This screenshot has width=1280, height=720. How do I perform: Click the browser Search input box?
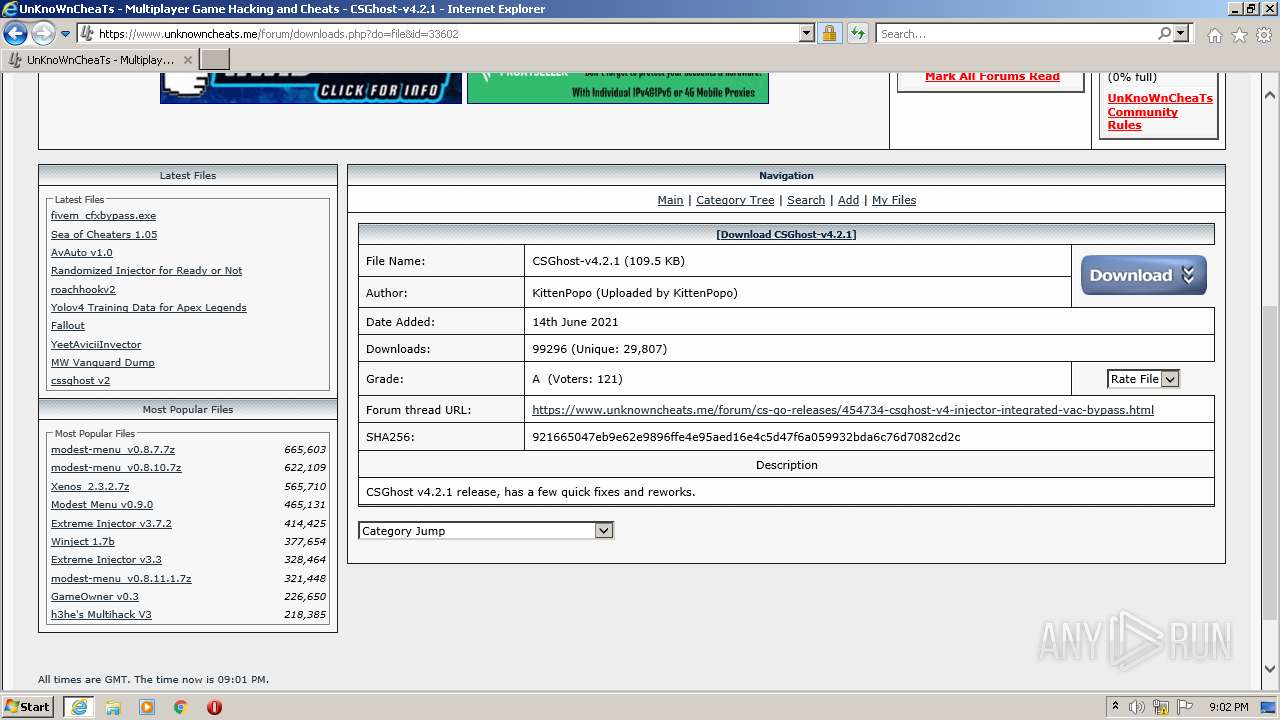tap(1015, 34)
